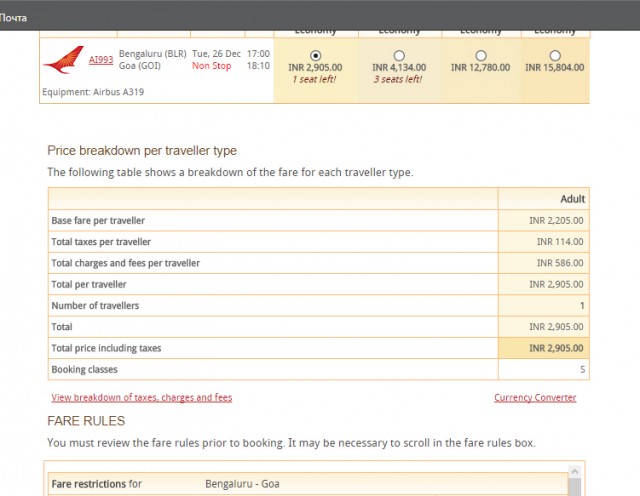Image resolution: width=640 pixels, height=496 pixels.
Task: Select the INR 12,780.00 fare radio button
Action: pyautogui.click(x=480, y=55)
